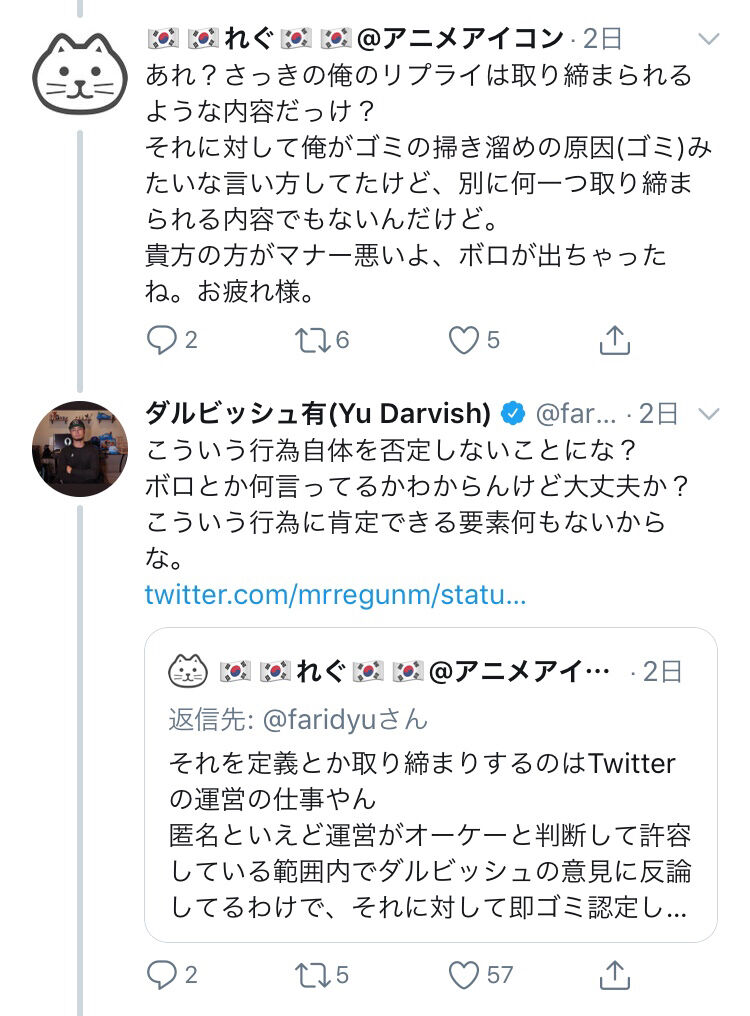The height and width of the screenshot is (1016, 750).
Task: Reply to Yu Darvish's tweet
Action: click(x=161, y=974)
